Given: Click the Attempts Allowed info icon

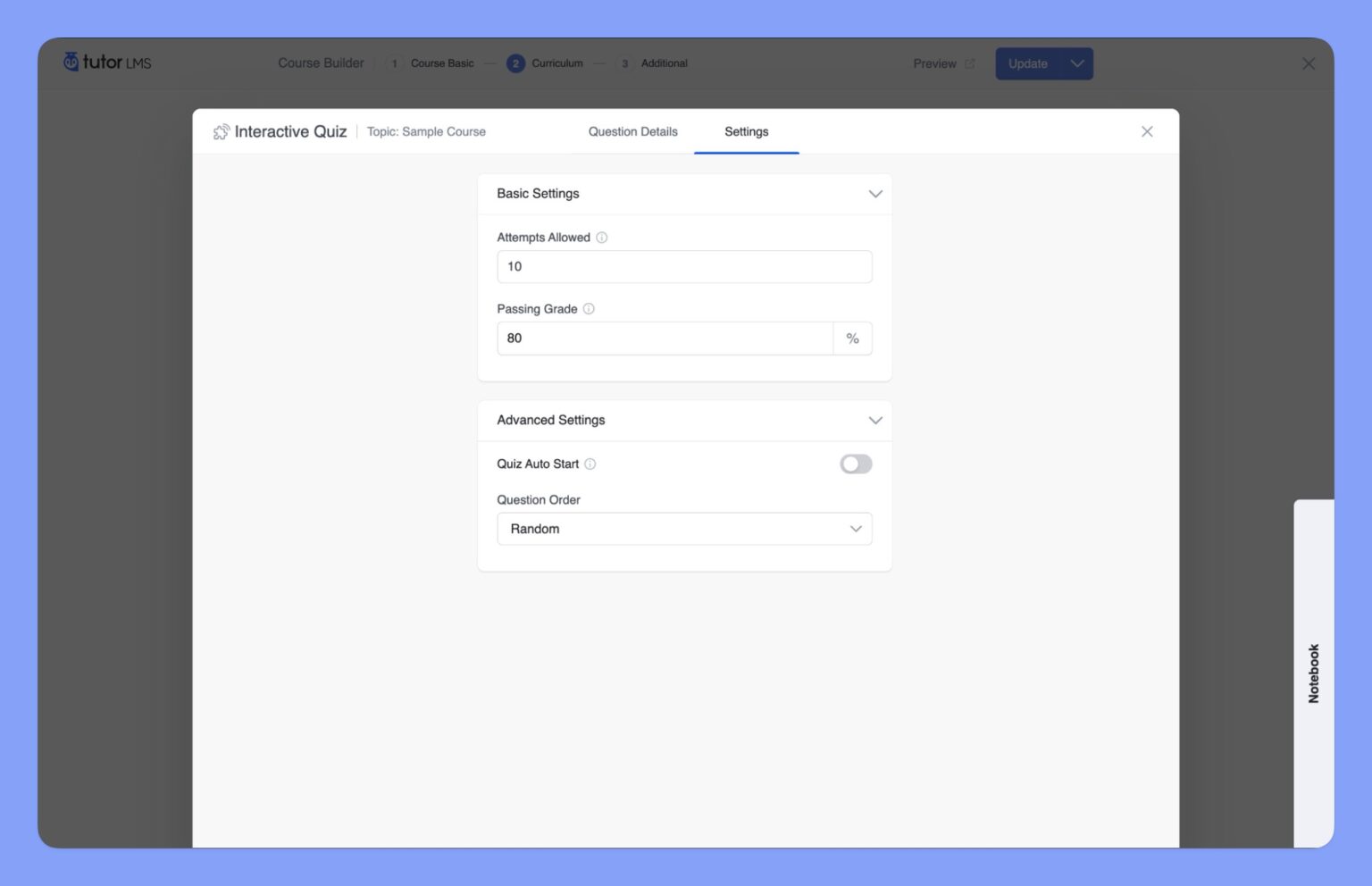Looking at the screenshot, I should click(602, 238).
